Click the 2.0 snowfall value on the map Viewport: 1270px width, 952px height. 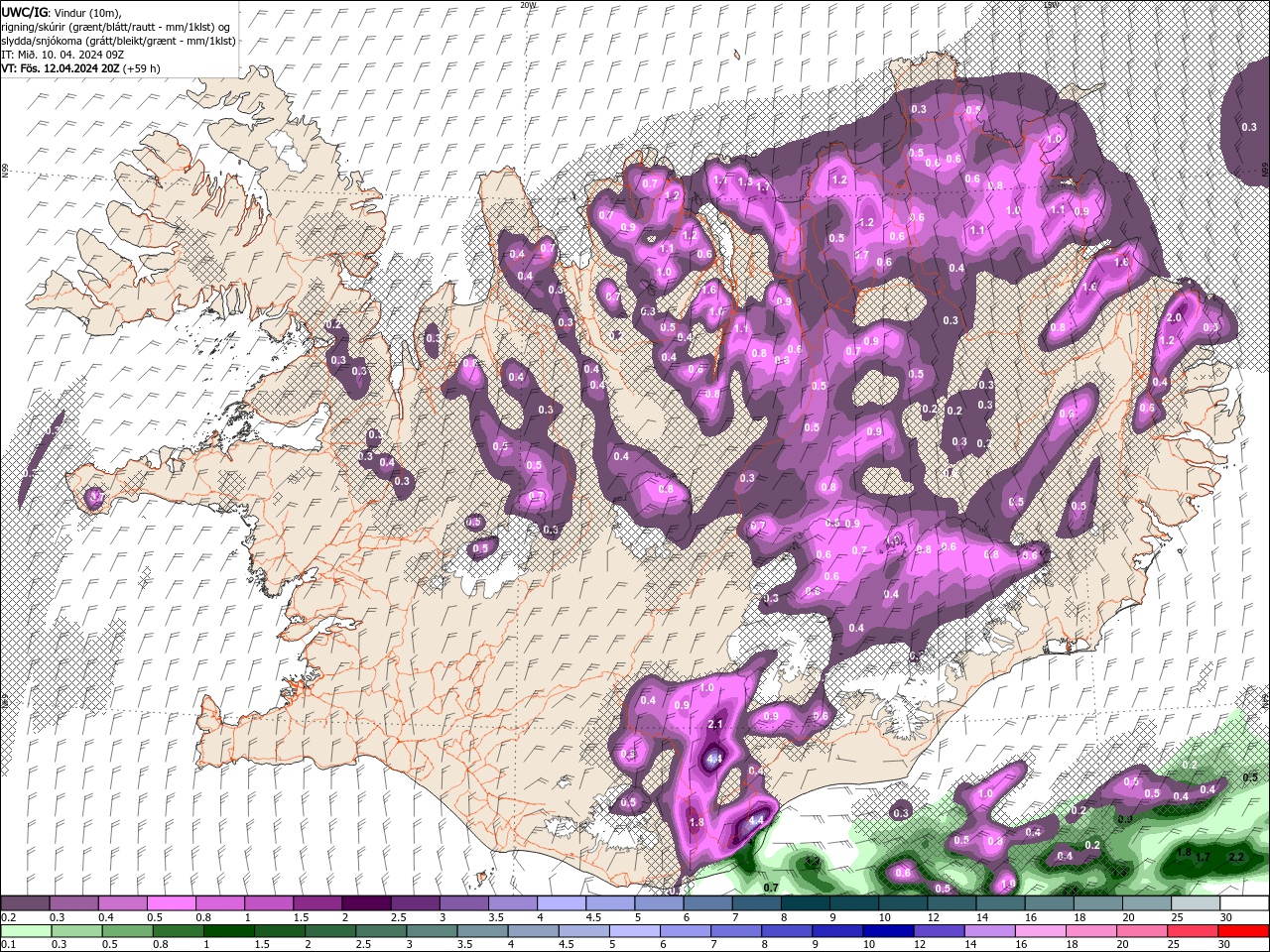[1175, 318]
